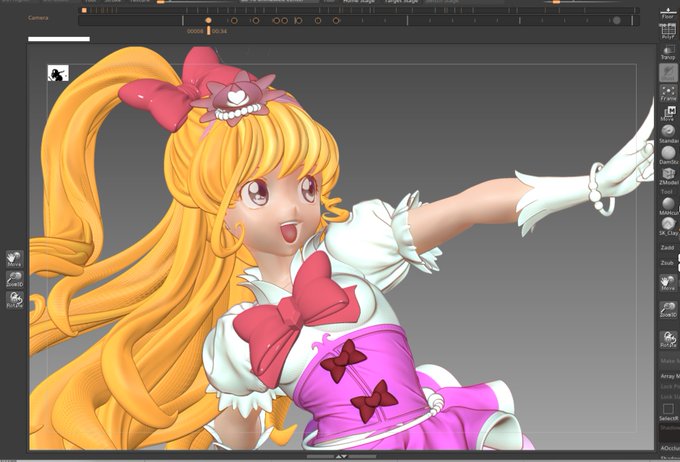This screenshot has height=462, width=680.
Task: Select the Standard brush
Action: (x=668, y=134)
